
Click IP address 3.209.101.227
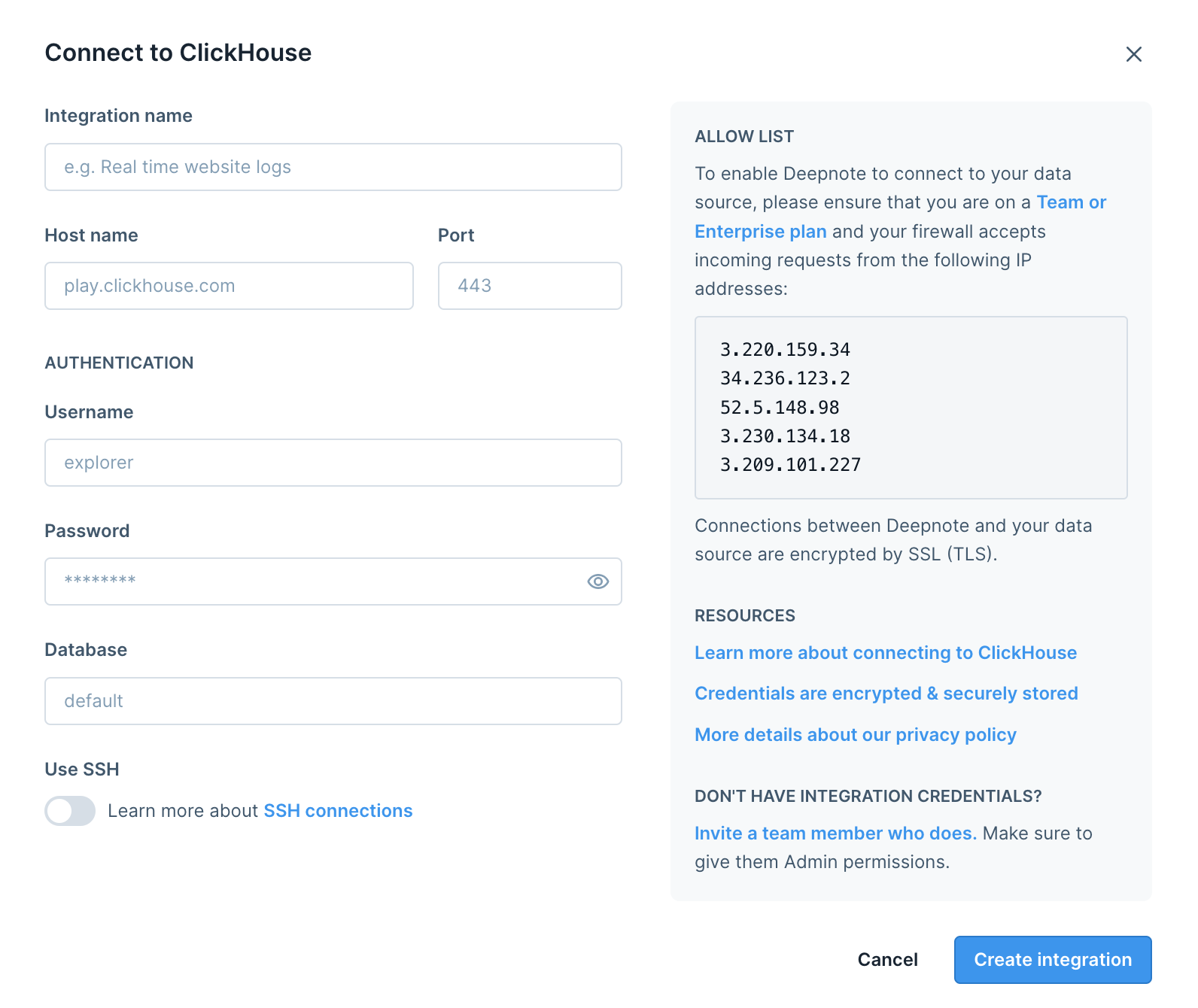click(790, 465)
